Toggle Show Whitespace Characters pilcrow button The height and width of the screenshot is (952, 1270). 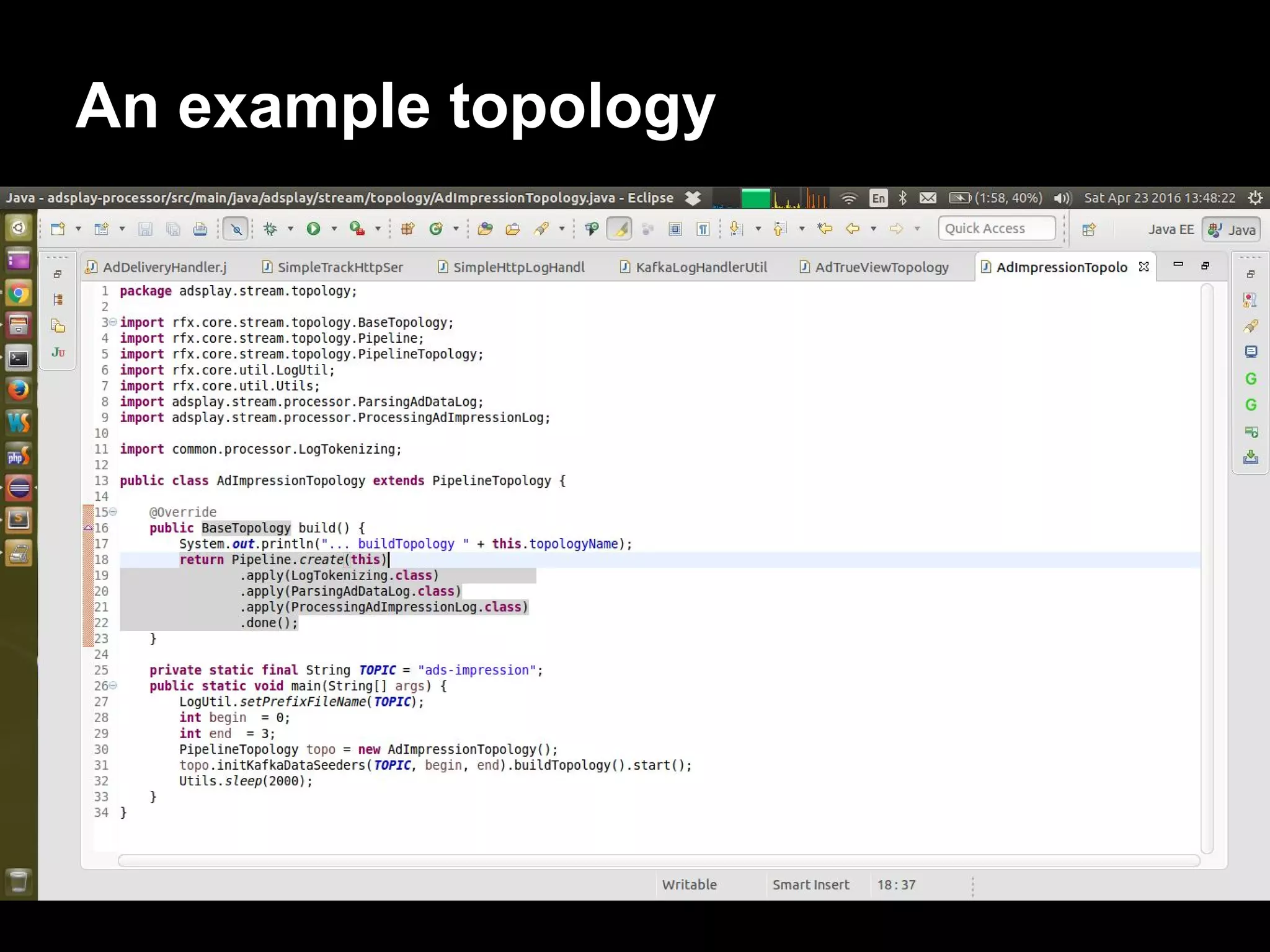(x=703, y=229)
